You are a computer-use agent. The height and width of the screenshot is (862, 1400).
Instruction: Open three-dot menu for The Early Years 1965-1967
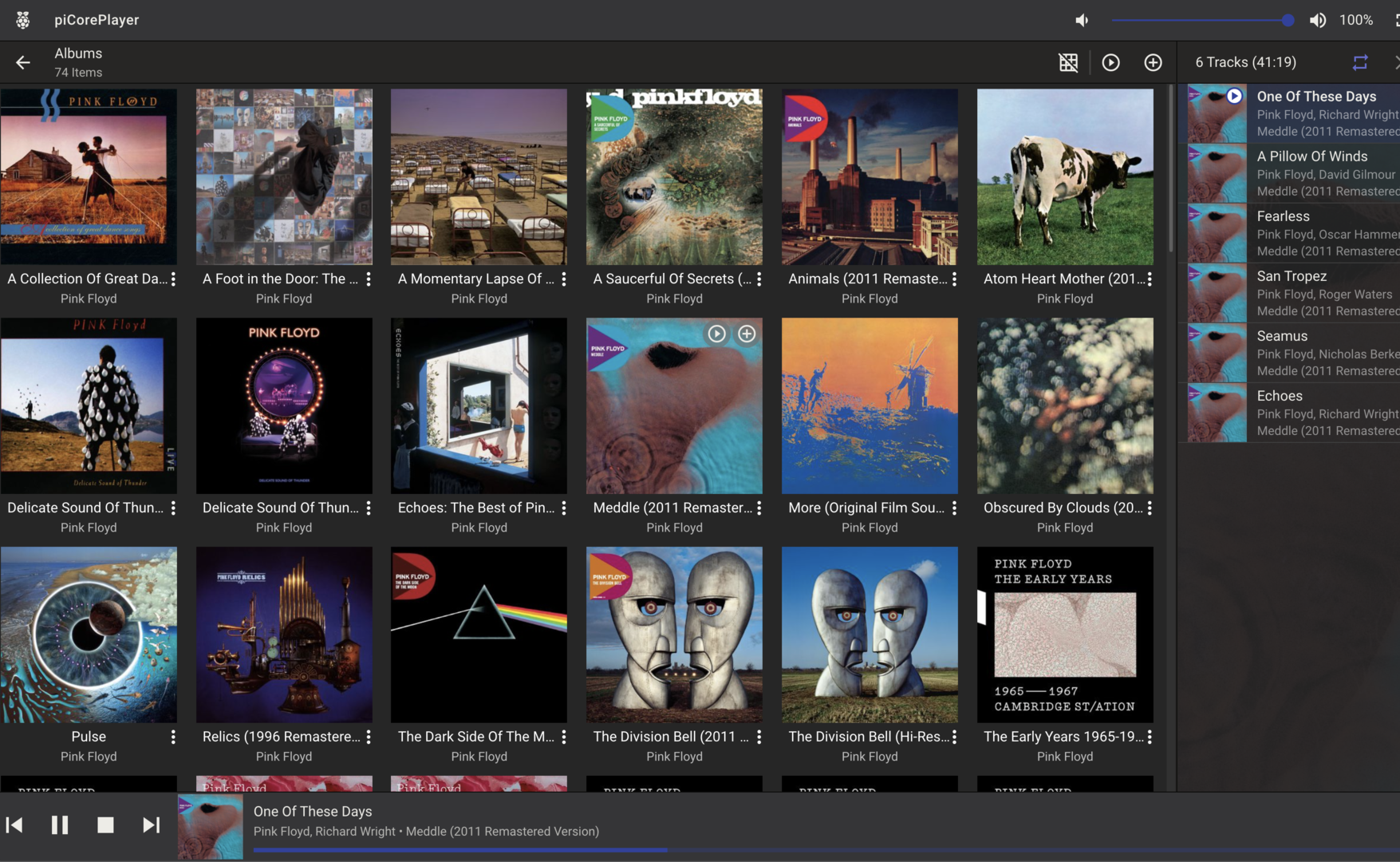tap(1150, 737)
